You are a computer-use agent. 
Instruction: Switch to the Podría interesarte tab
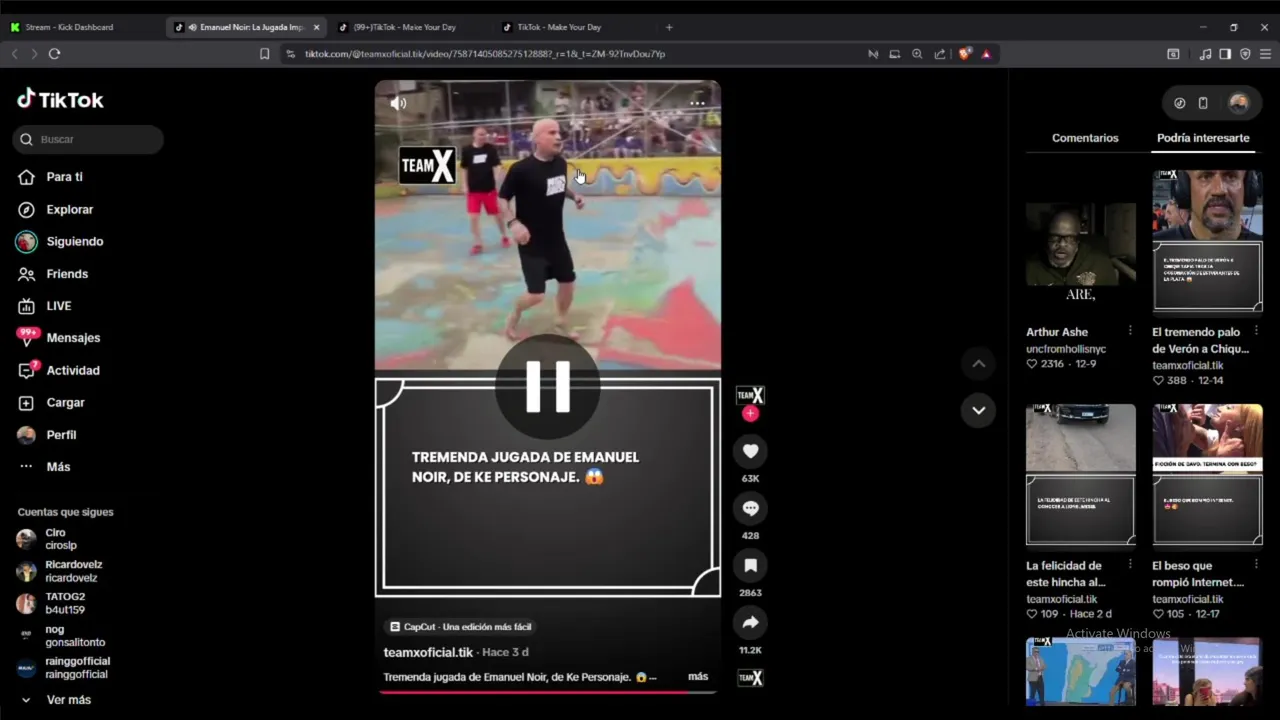pos(1203,138)
